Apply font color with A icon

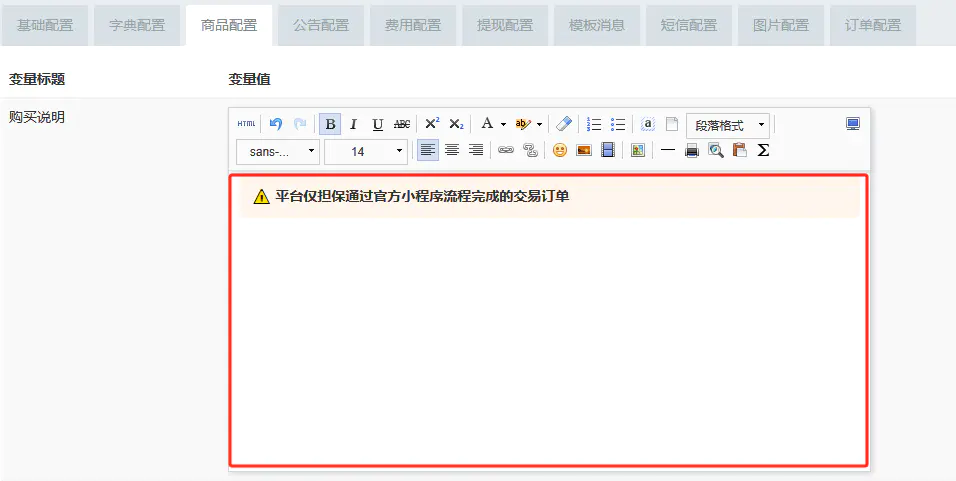tap(487, 124)
